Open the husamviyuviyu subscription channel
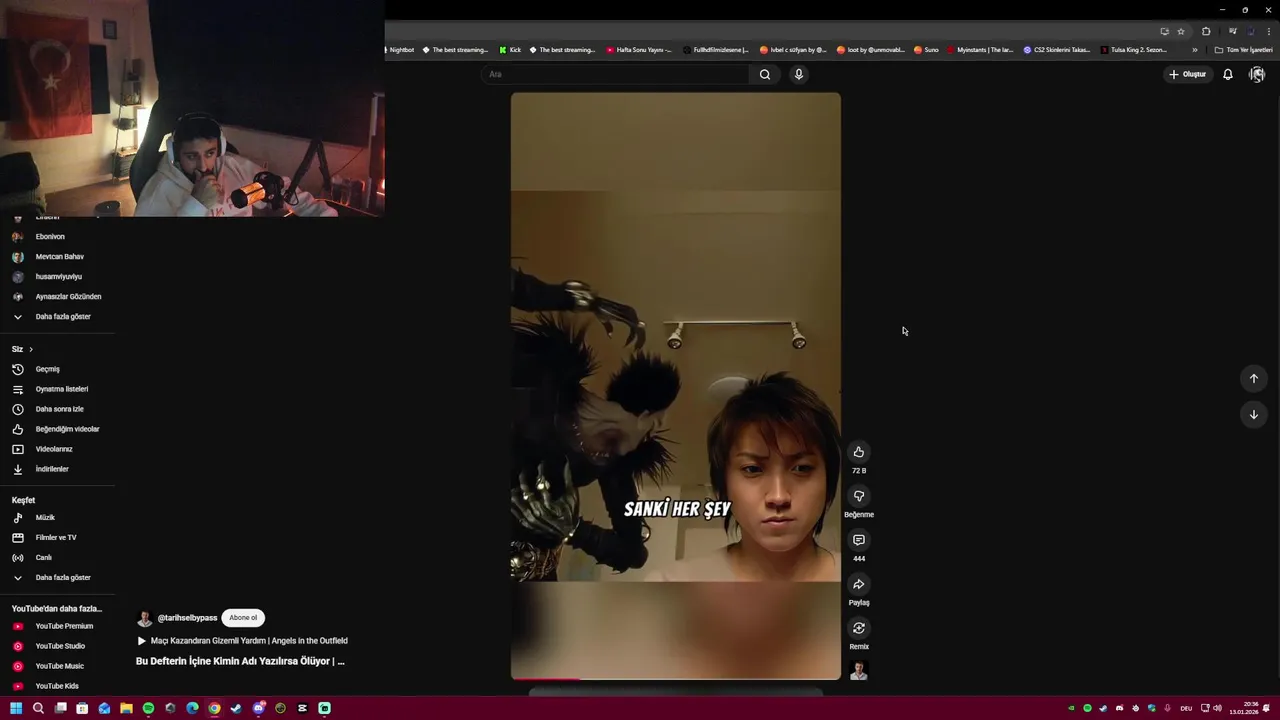This screenshot has height=720, width=1280. pos(57,277)
